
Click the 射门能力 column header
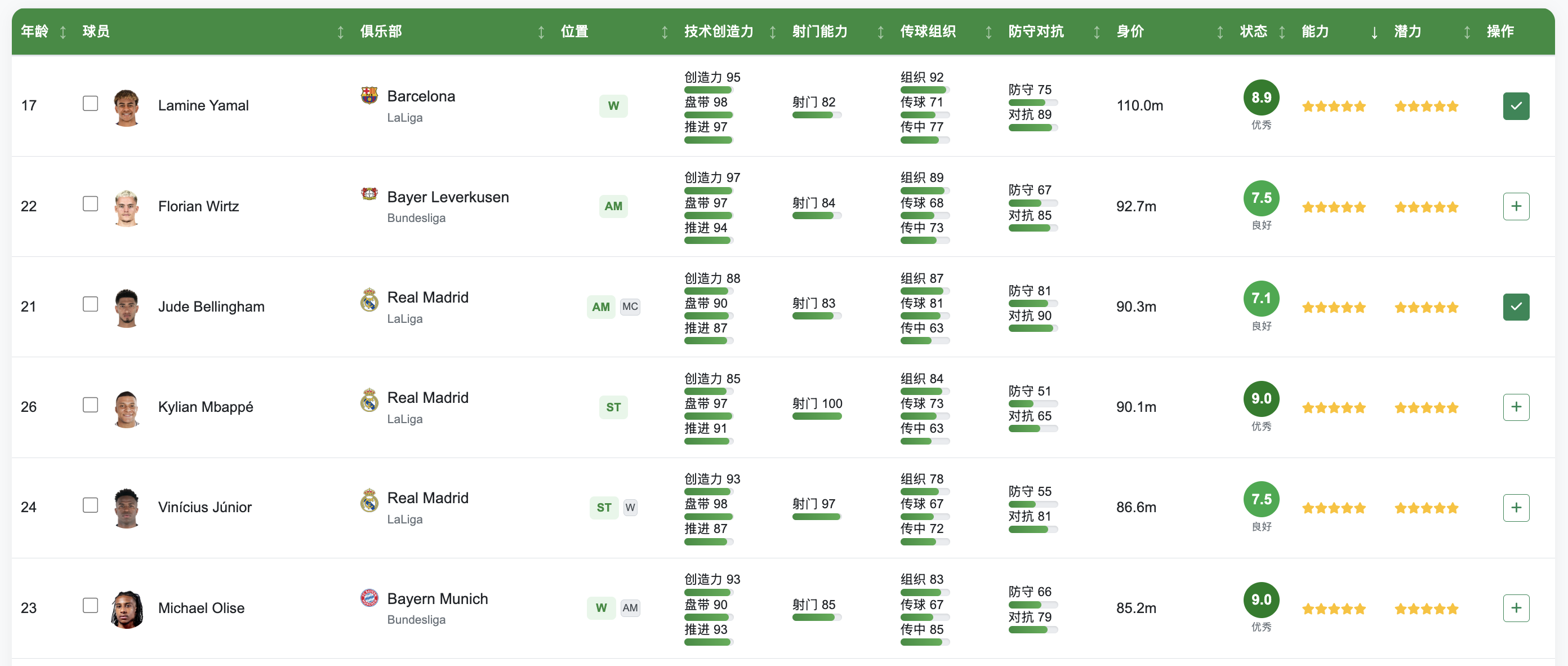(819, 32)
